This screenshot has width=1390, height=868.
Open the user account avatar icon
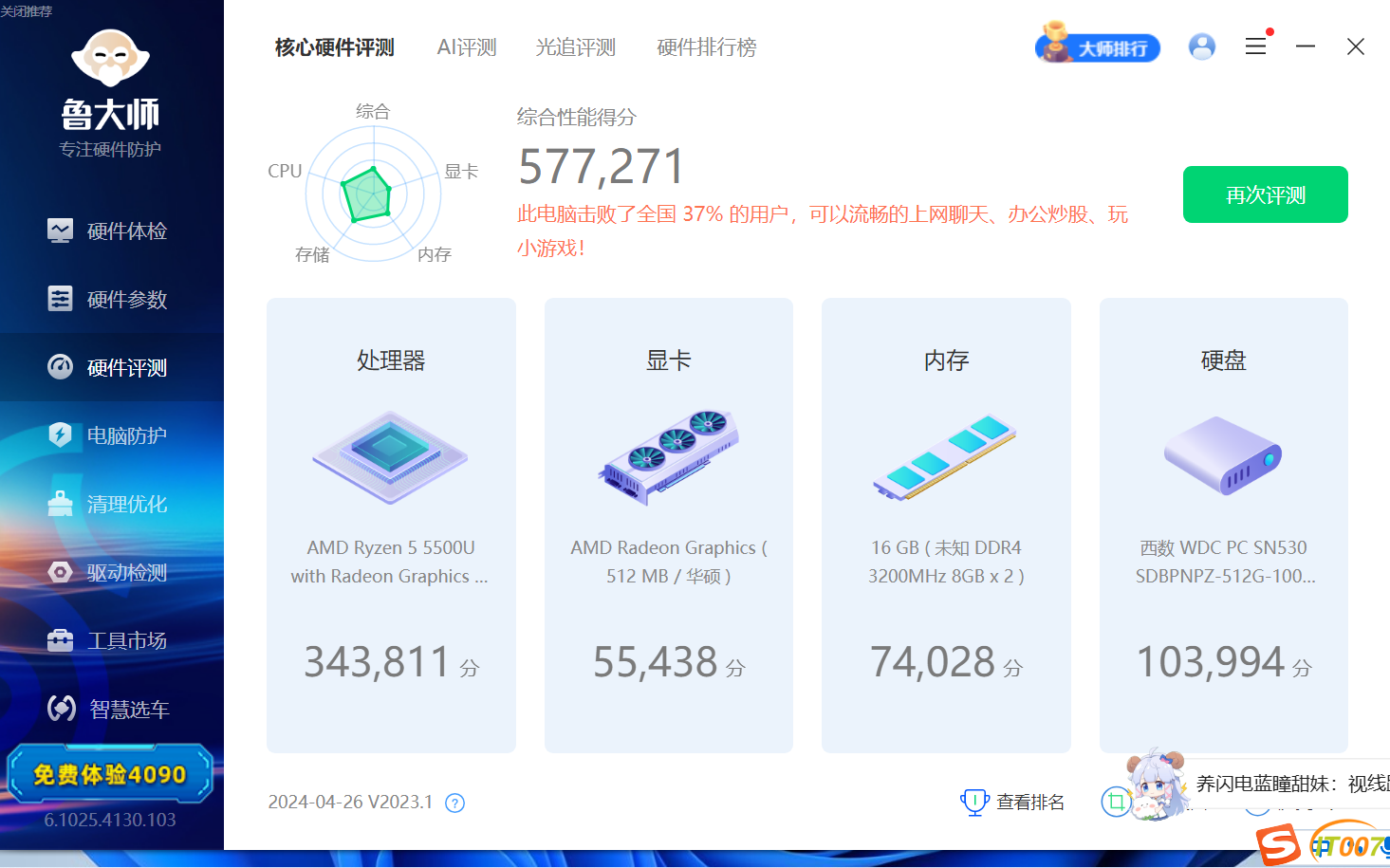[x=1202, y=46]
